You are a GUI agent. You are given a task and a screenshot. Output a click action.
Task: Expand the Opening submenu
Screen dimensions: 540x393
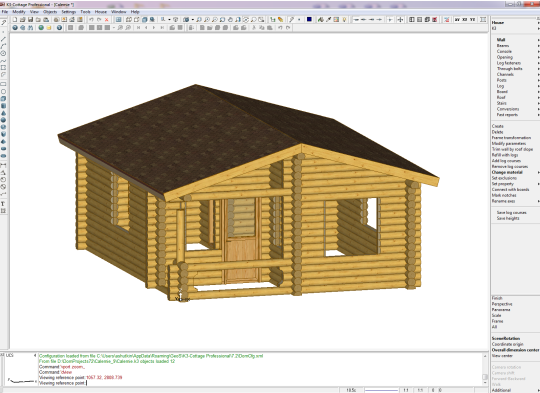[517, 57]
